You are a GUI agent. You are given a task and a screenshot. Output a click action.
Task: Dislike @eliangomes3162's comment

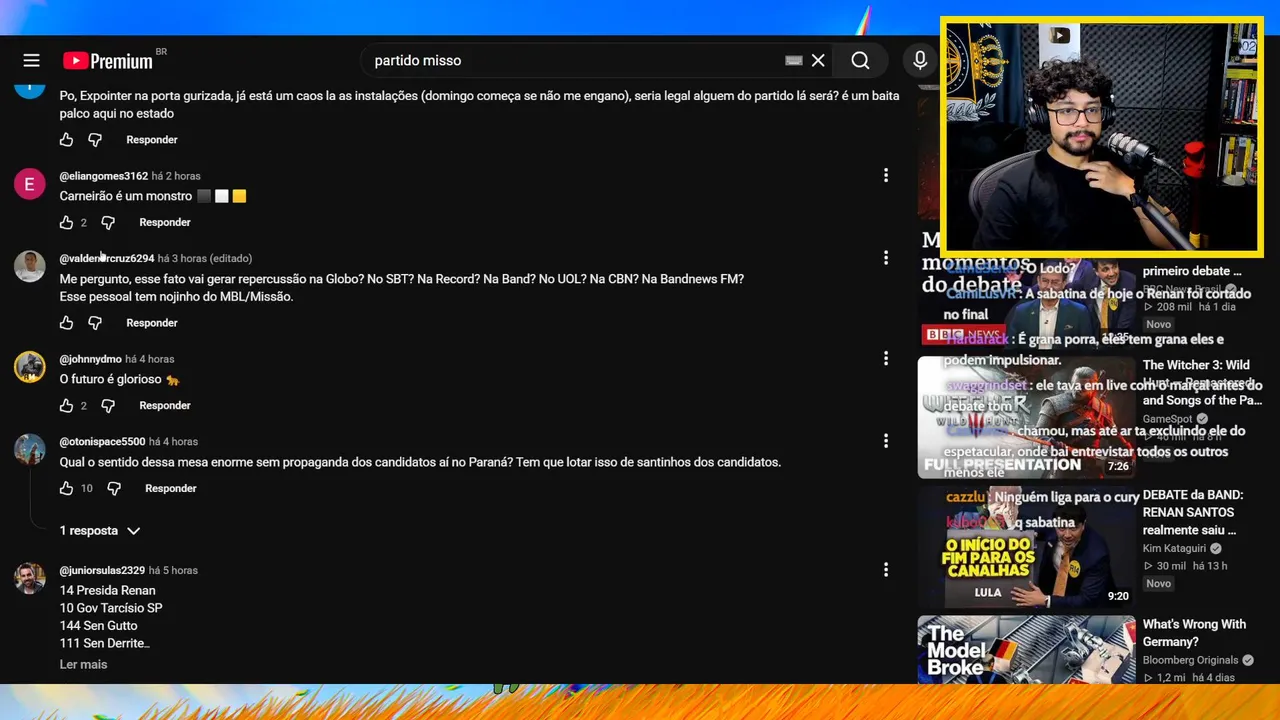pyautogui.click(x=108, y=223)
